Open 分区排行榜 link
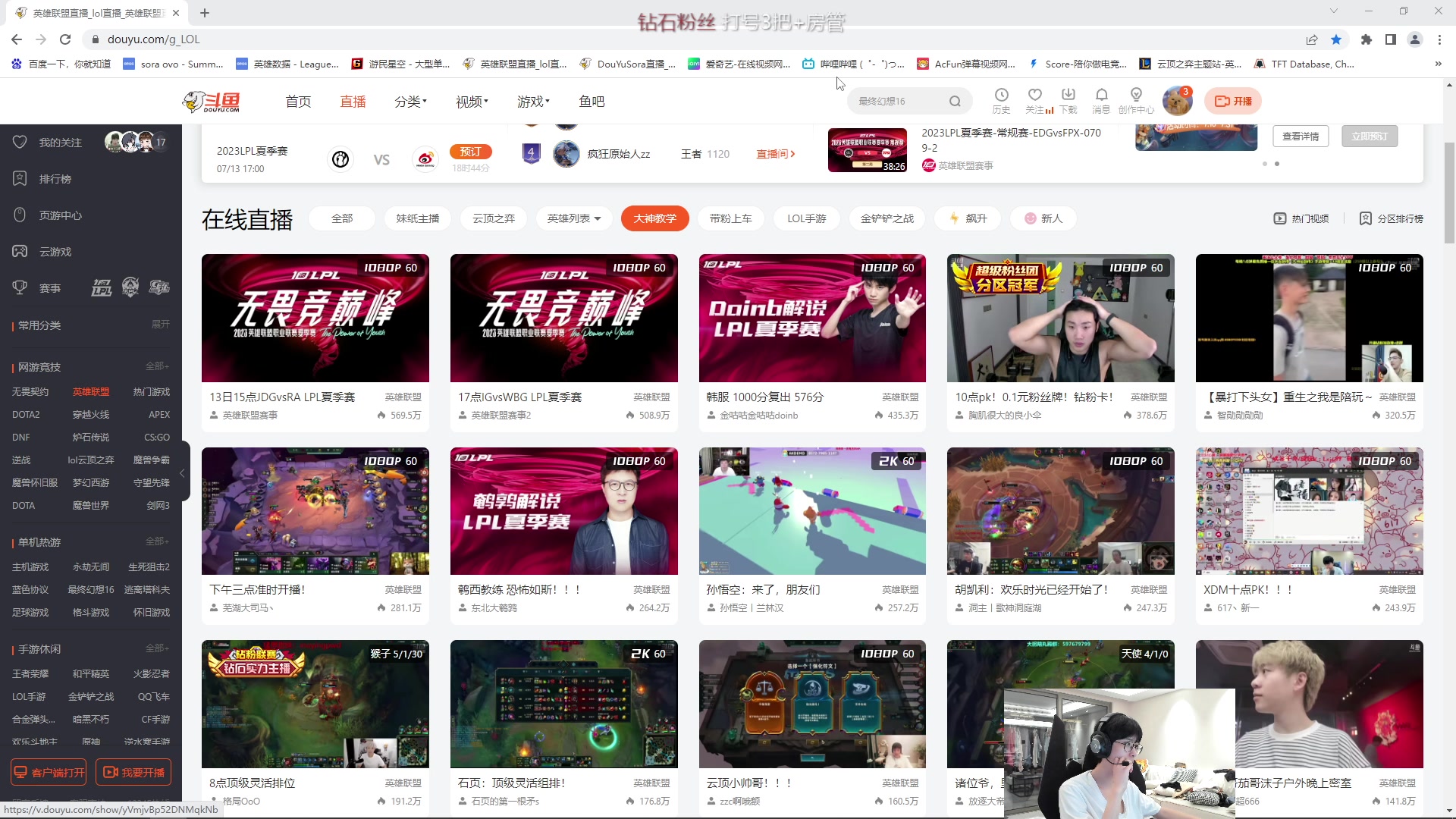The height and width of the screenshot is (819, 1456). pos(1392,218)
